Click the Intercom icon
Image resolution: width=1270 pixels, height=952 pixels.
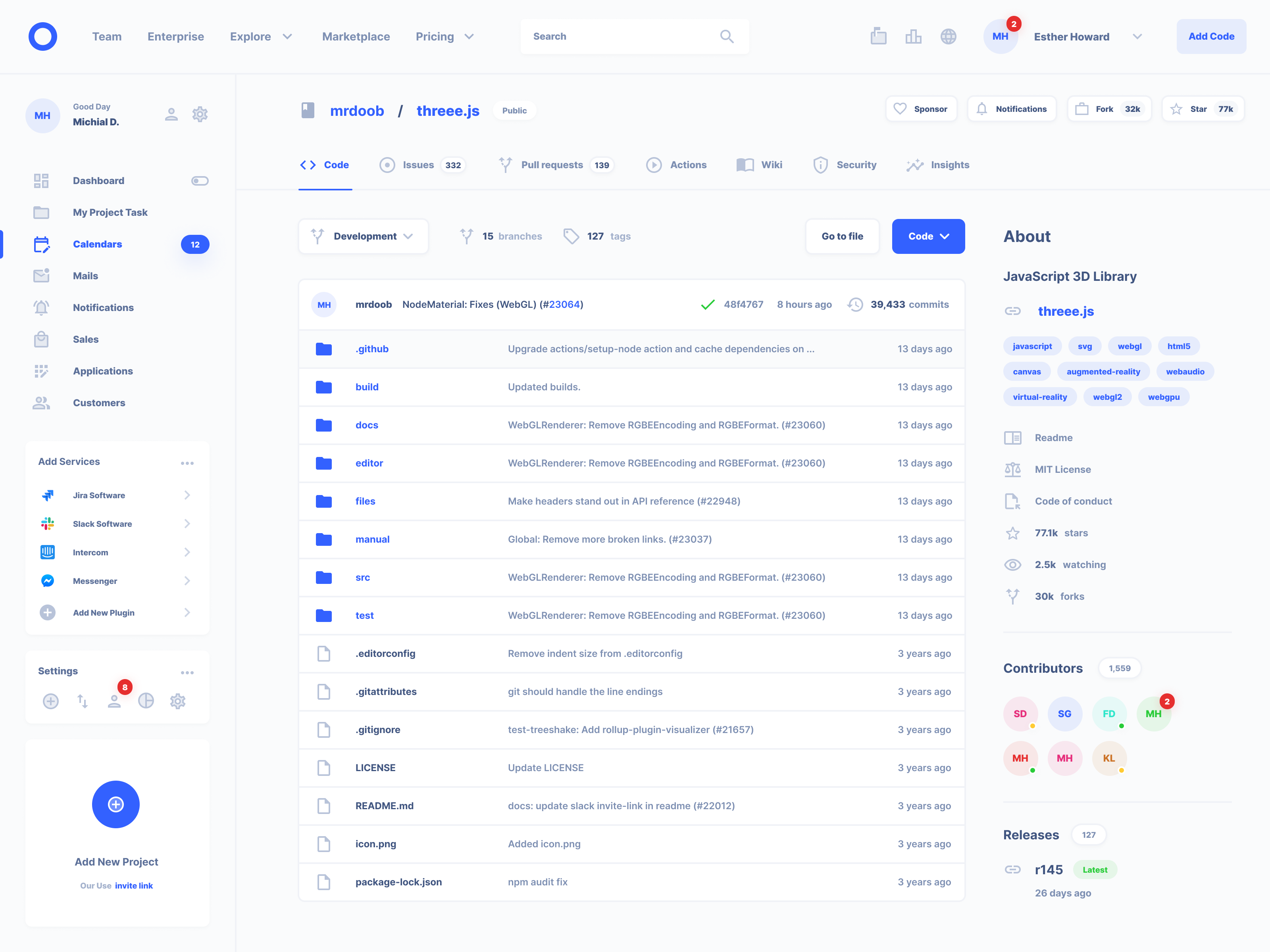pyautogui.click(x=48, y=553)
